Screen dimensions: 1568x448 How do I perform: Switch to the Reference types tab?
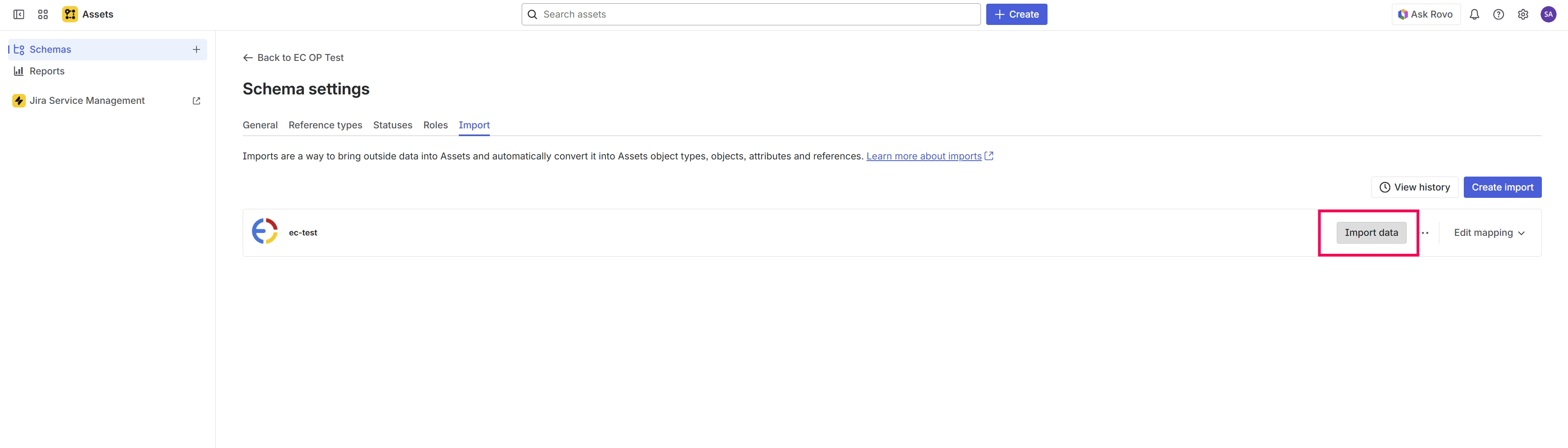click(x=325, y=125)
